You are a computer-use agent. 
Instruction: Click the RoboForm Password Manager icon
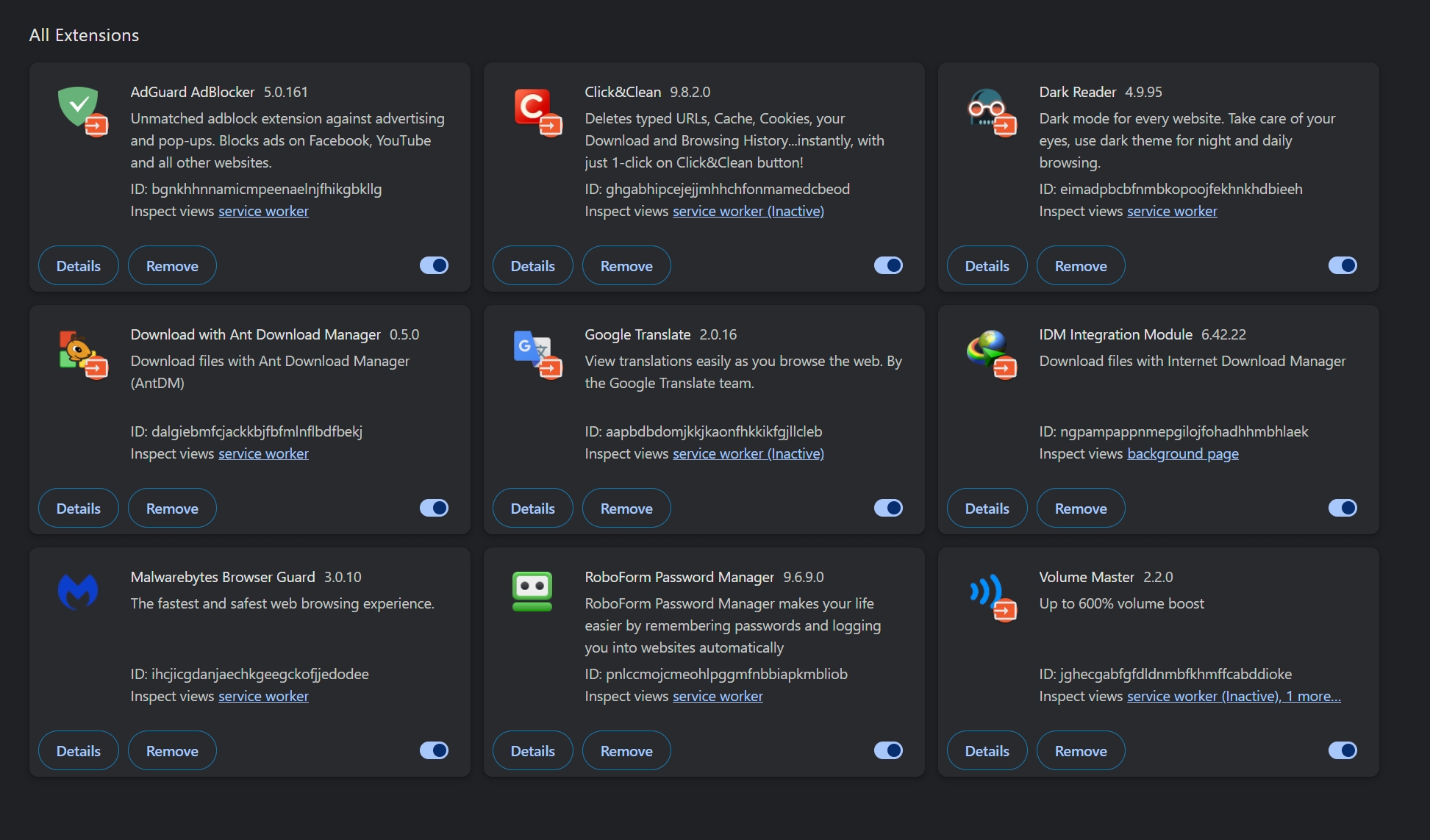[532, 592]
